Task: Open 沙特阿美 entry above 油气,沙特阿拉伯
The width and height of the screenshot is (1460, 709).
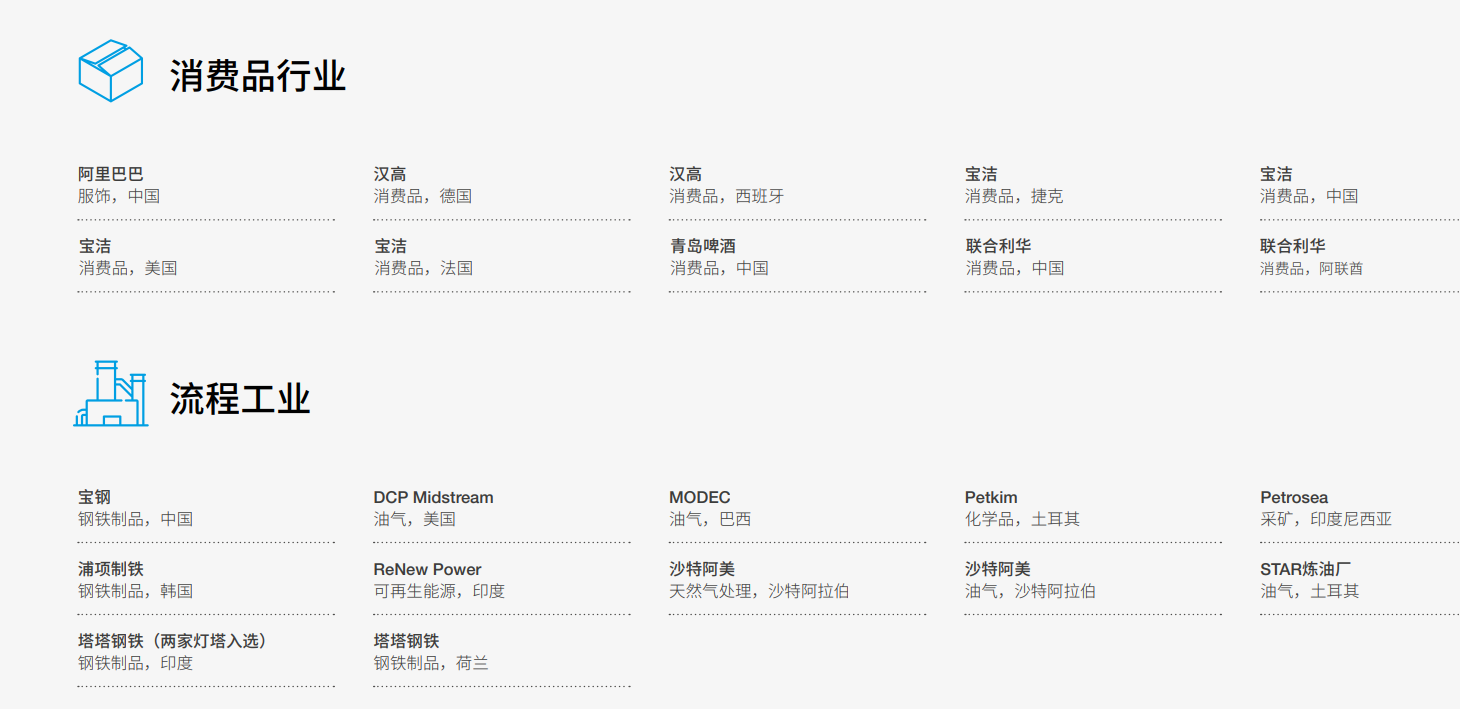Action: (998, 569)
